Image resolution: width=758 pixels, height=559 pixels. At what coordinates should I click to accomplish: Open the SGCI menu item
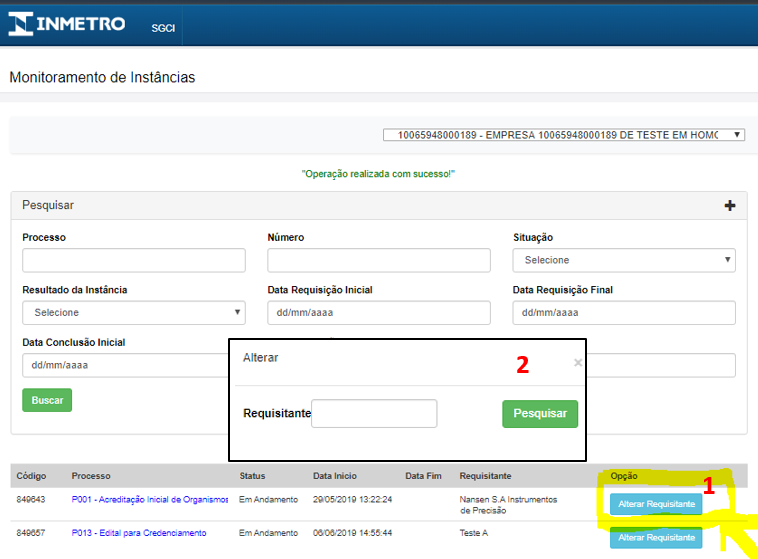click(163, 28)
